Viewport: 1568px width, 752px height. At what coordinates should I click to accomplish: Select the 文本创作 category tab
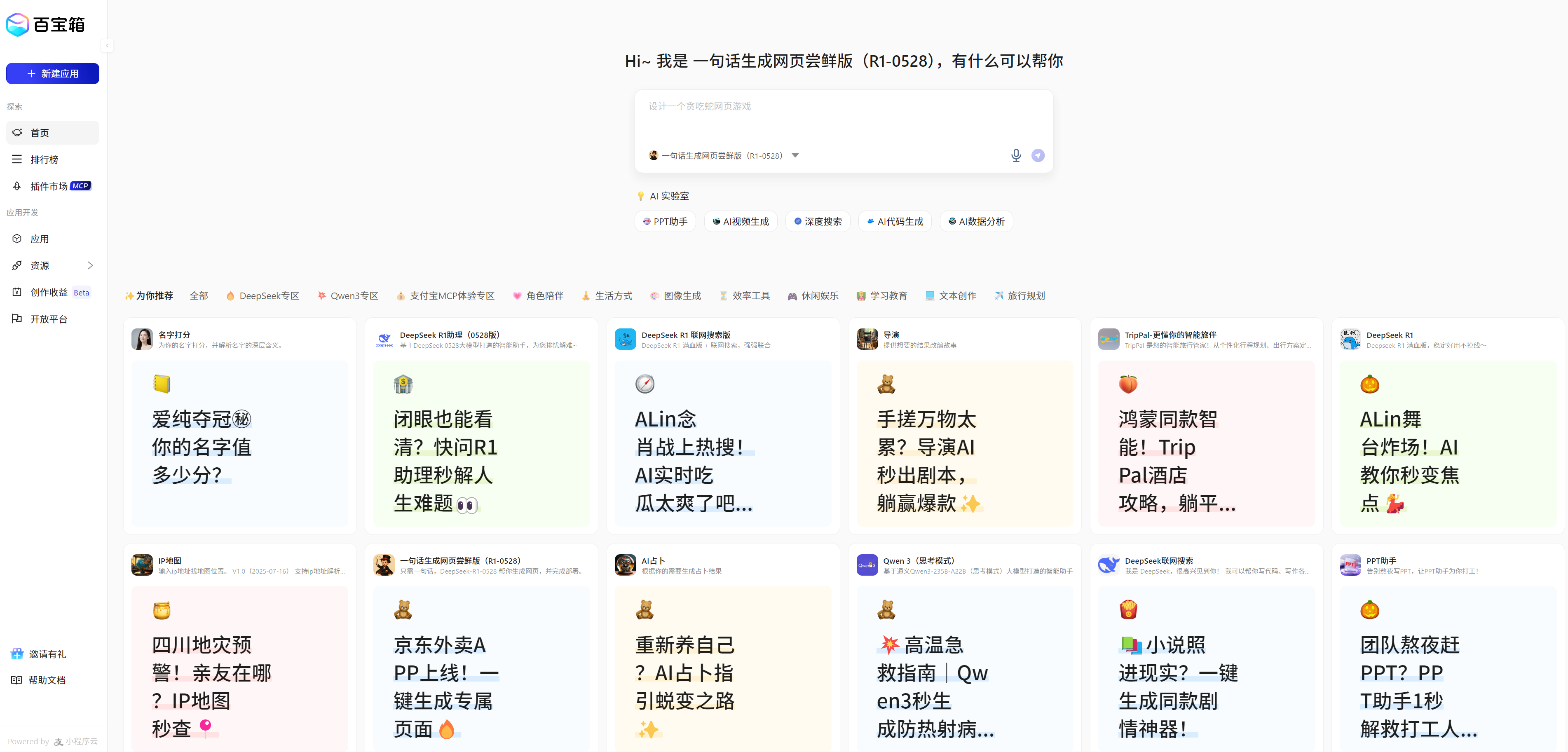tap(951, 296)
